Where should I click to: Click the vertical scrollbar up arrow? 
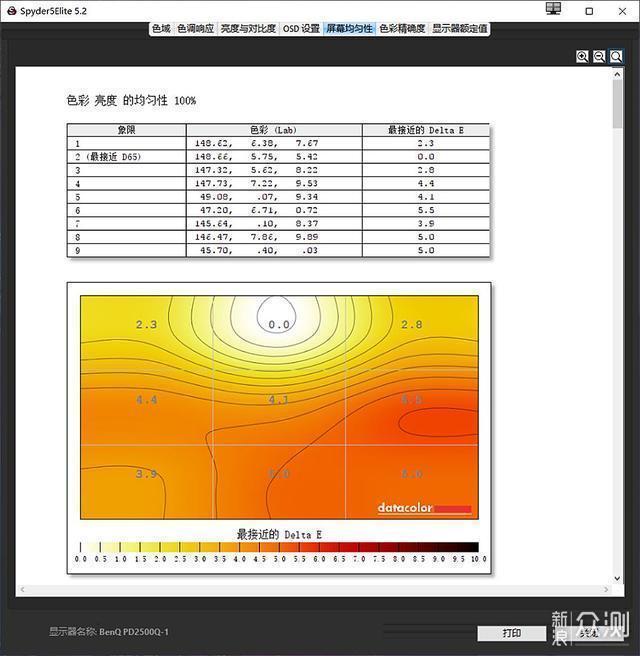(617, 74)
